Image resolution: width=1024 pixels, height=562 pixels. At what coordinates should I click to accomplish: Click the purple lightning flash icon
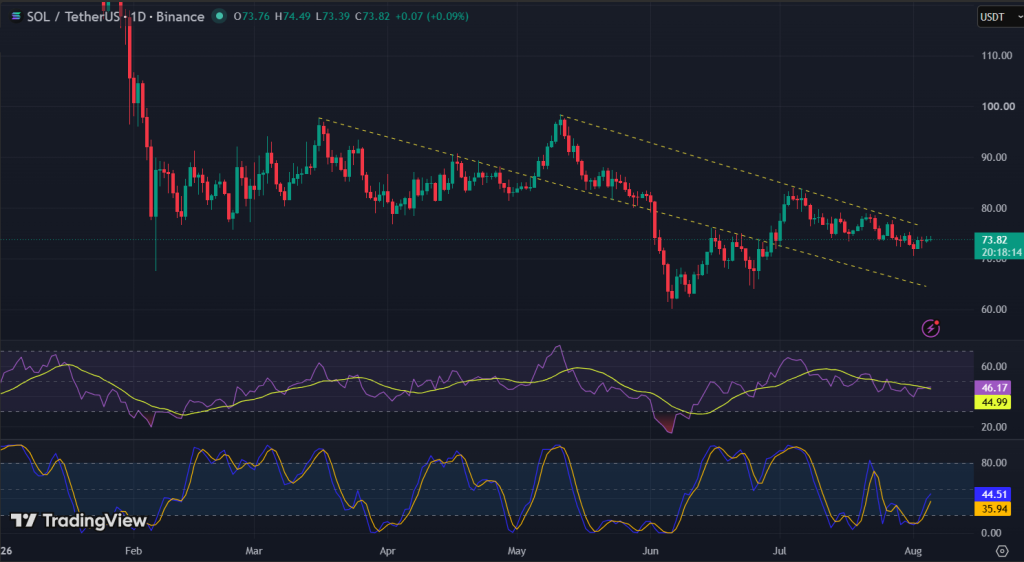tap(931, 328)
